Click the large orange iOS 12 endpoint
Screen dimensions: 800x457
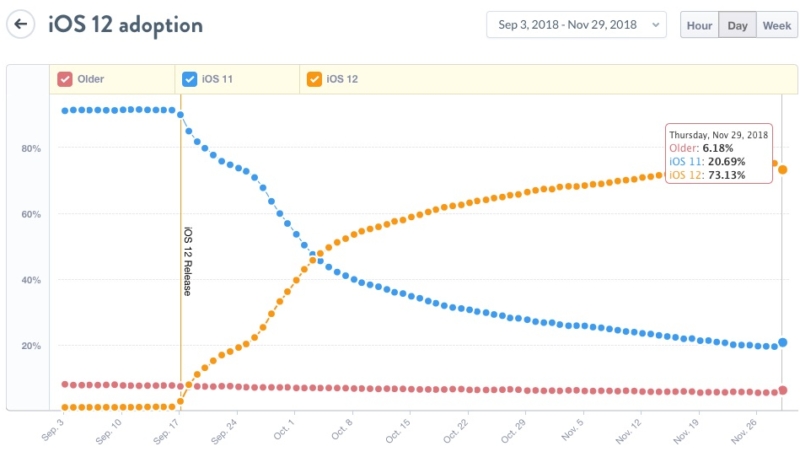tap(783, 170)
